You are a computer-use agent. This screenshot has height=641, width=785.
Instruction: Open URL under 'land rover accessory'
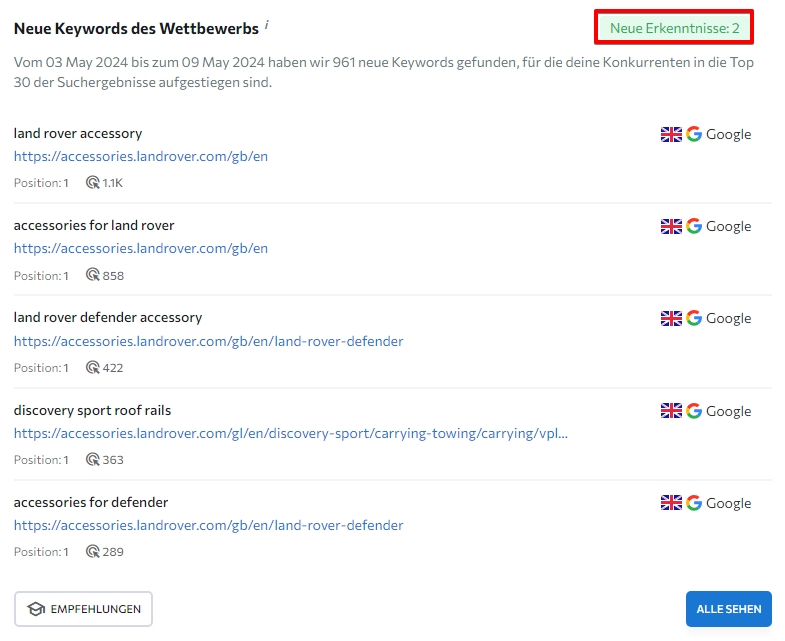141,156
